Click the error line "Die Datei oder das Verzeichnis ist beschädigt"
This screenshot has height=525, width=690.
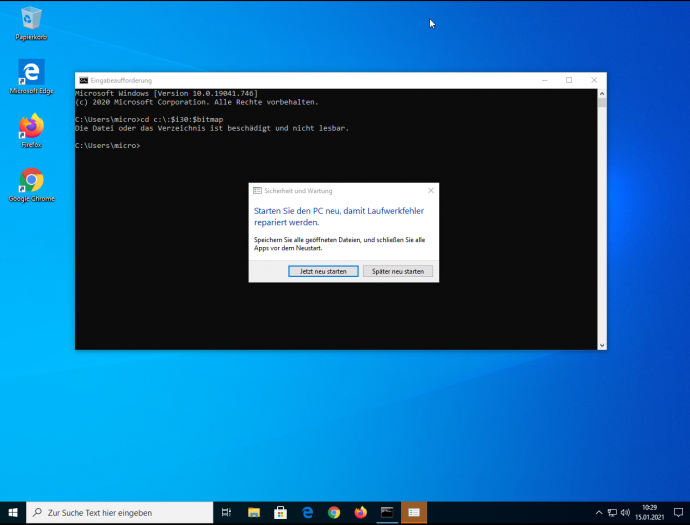pyautogui.click(x=212, y=128)
